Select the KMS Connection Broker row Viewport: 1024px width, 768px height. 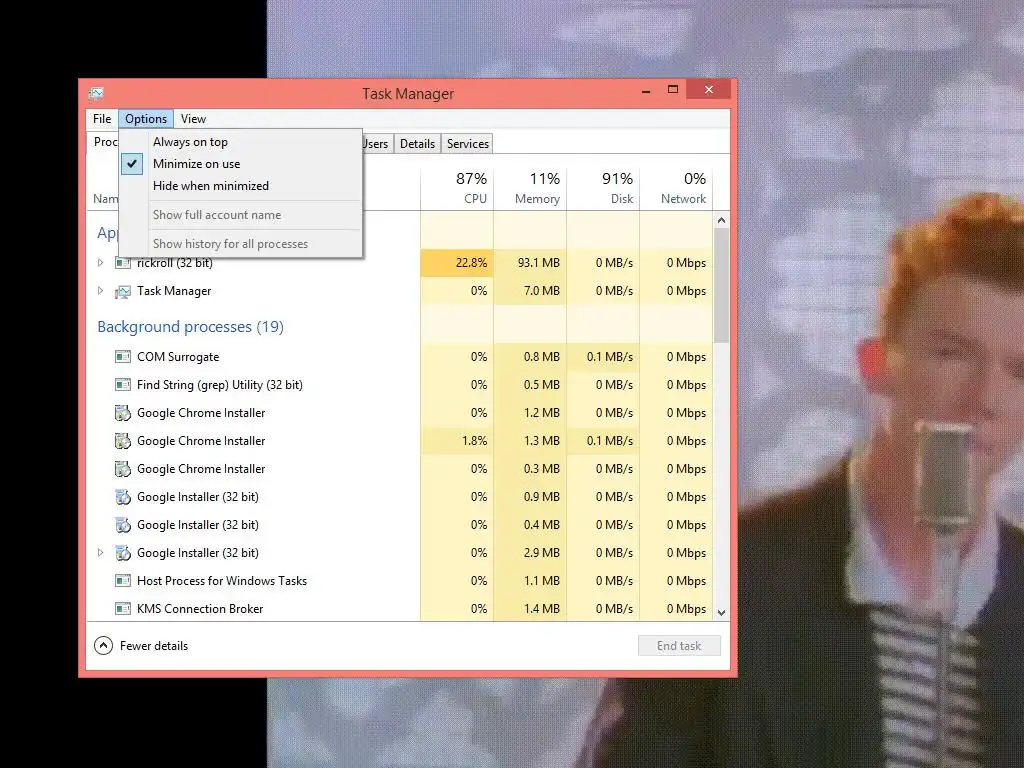(400, 609)
